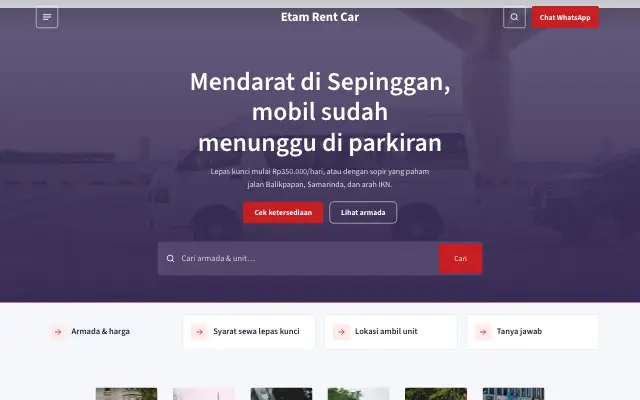
Task: Open the Tanya jawab card
Action: tap(533, 331)
